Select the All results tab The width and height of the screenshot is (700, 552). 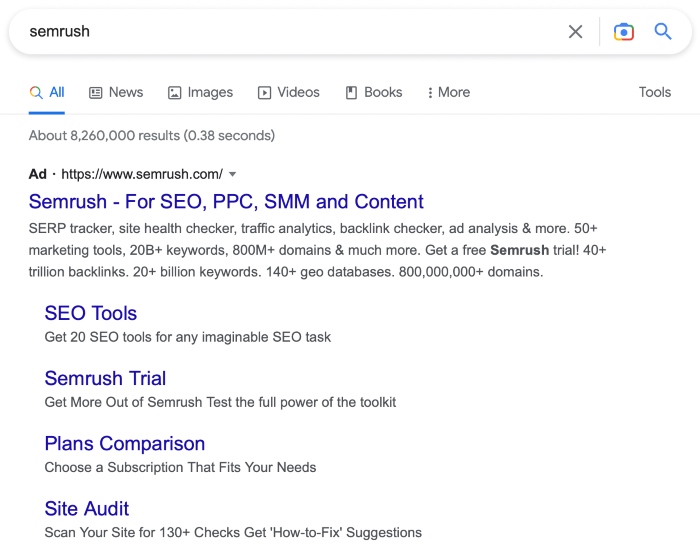point(47,92)
